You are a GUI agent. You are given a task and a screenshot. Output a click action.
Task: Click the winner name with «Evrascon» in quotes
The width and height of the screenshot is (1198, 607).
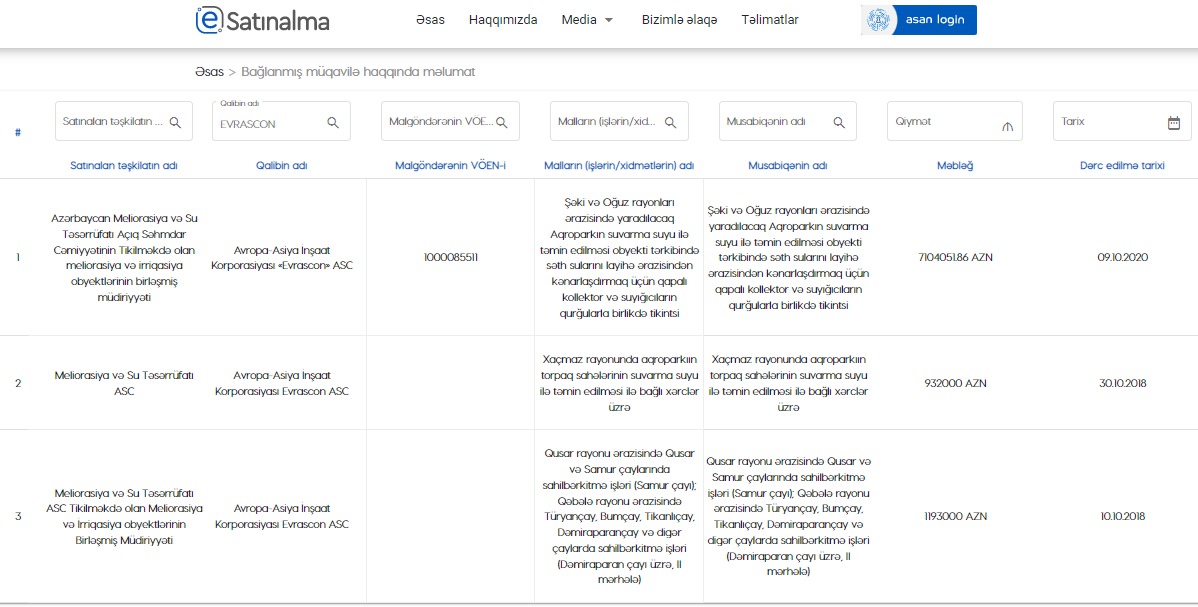[282, 258]
